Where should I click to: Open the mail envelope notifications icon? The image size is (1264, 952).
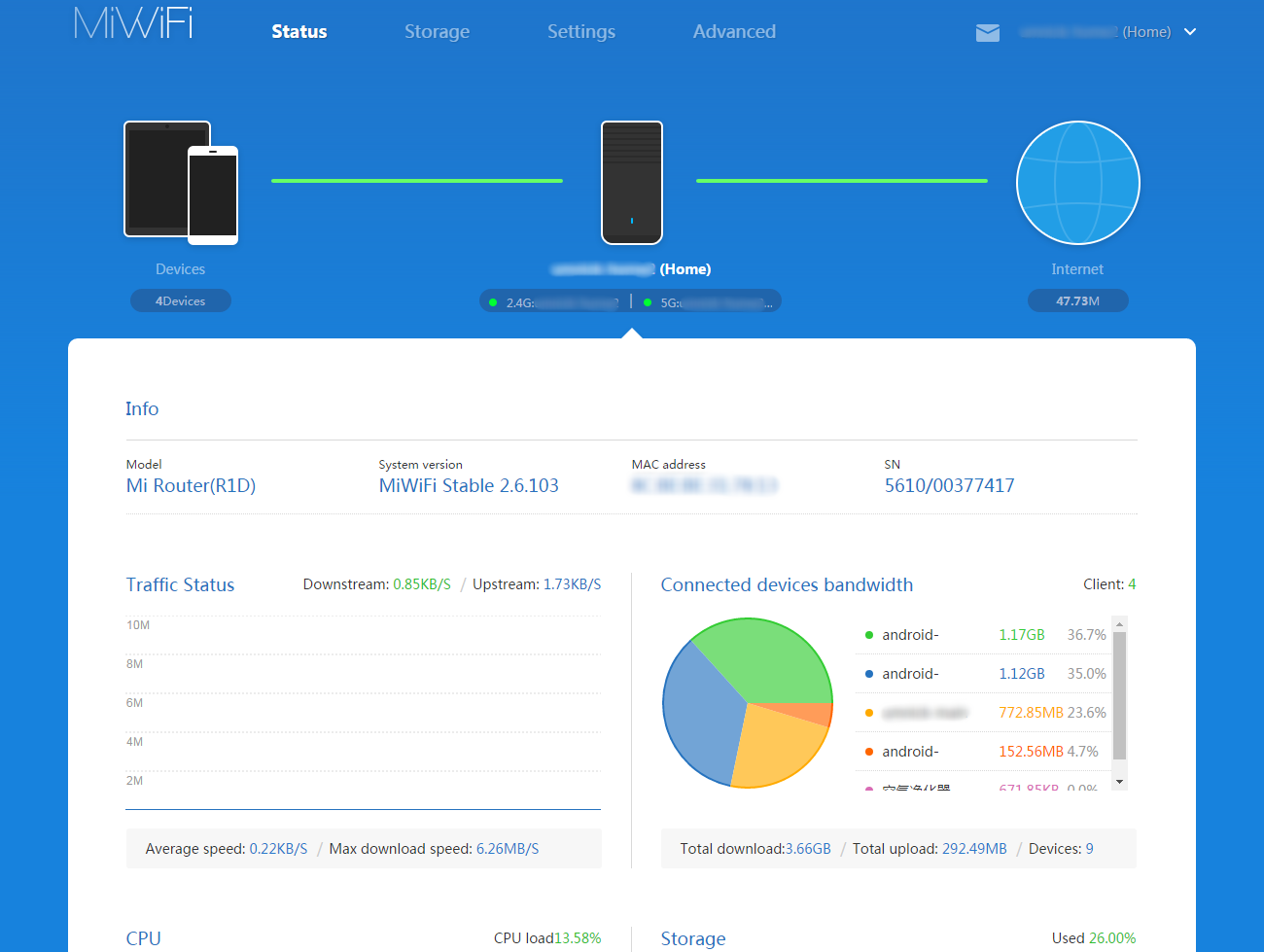tap(988, 33)
